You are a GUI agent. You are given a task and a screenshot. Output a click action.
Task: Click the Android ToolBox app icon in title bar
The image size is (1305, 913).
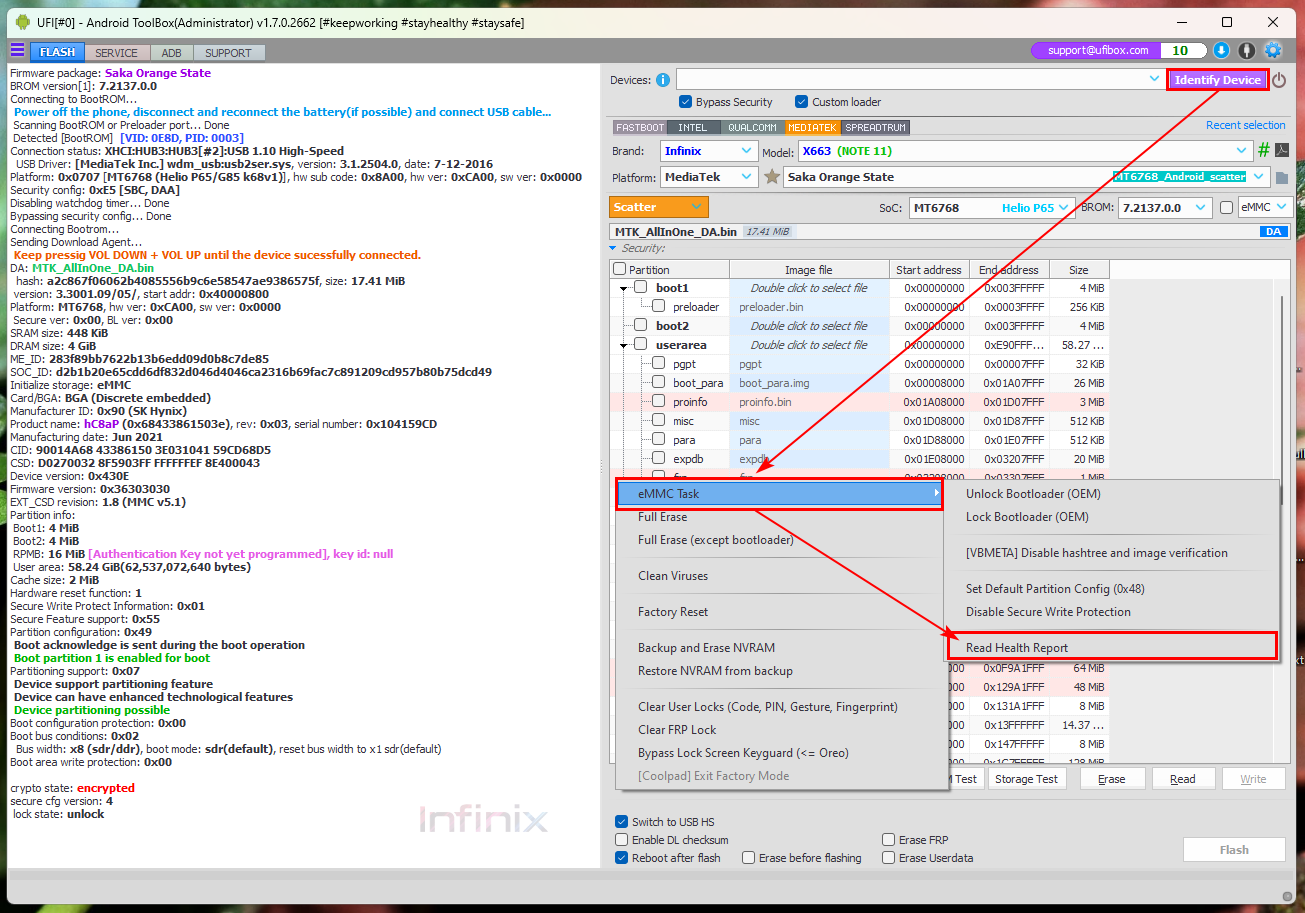pyautogui.click(x=22, y=22)
